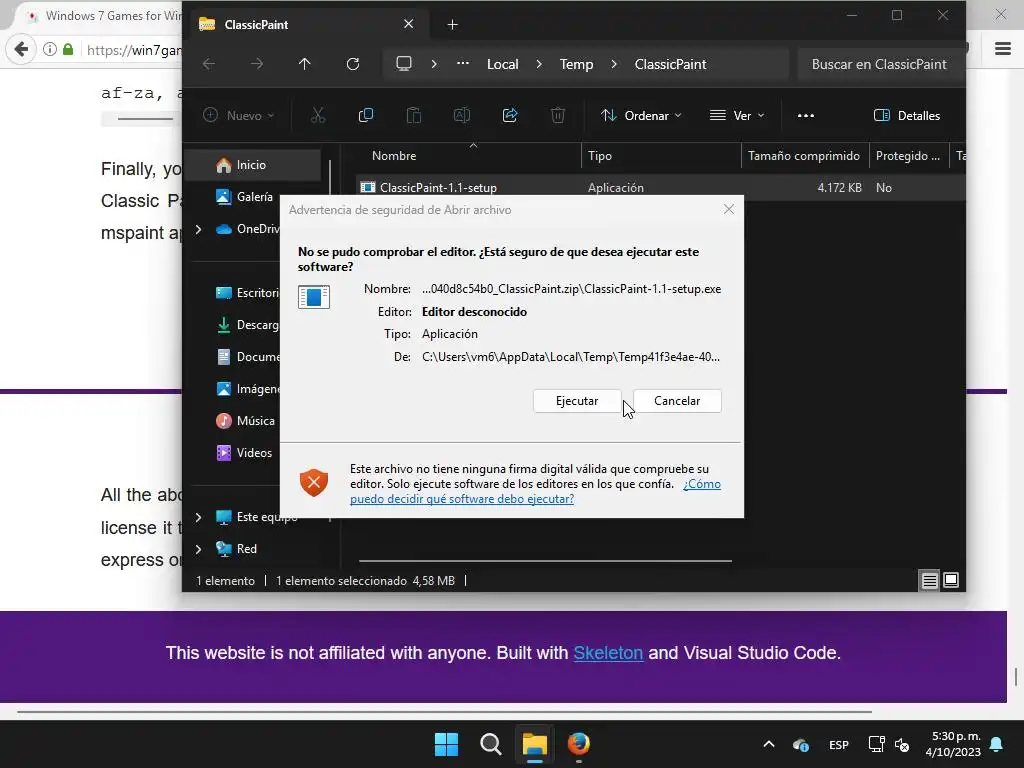Viewport: 1024px width, 768px height.
Task: Select the Local breadcrumb segment
Action: coord(503,64)
